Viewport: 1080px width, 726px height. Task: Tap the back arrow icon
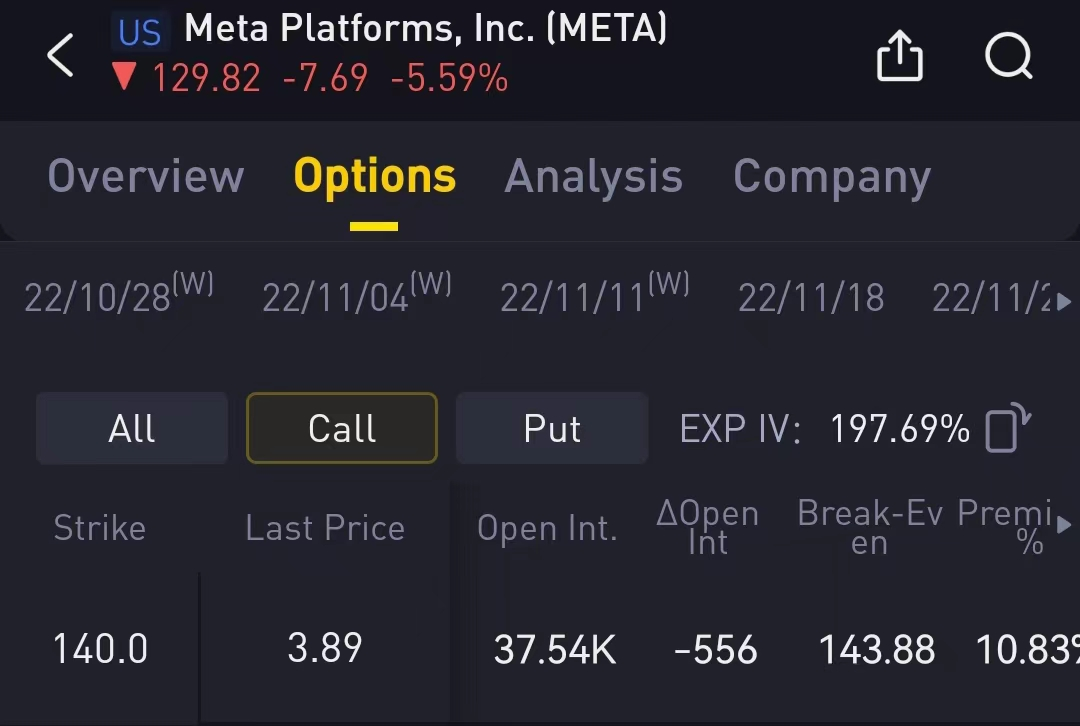tap(61, 55)
